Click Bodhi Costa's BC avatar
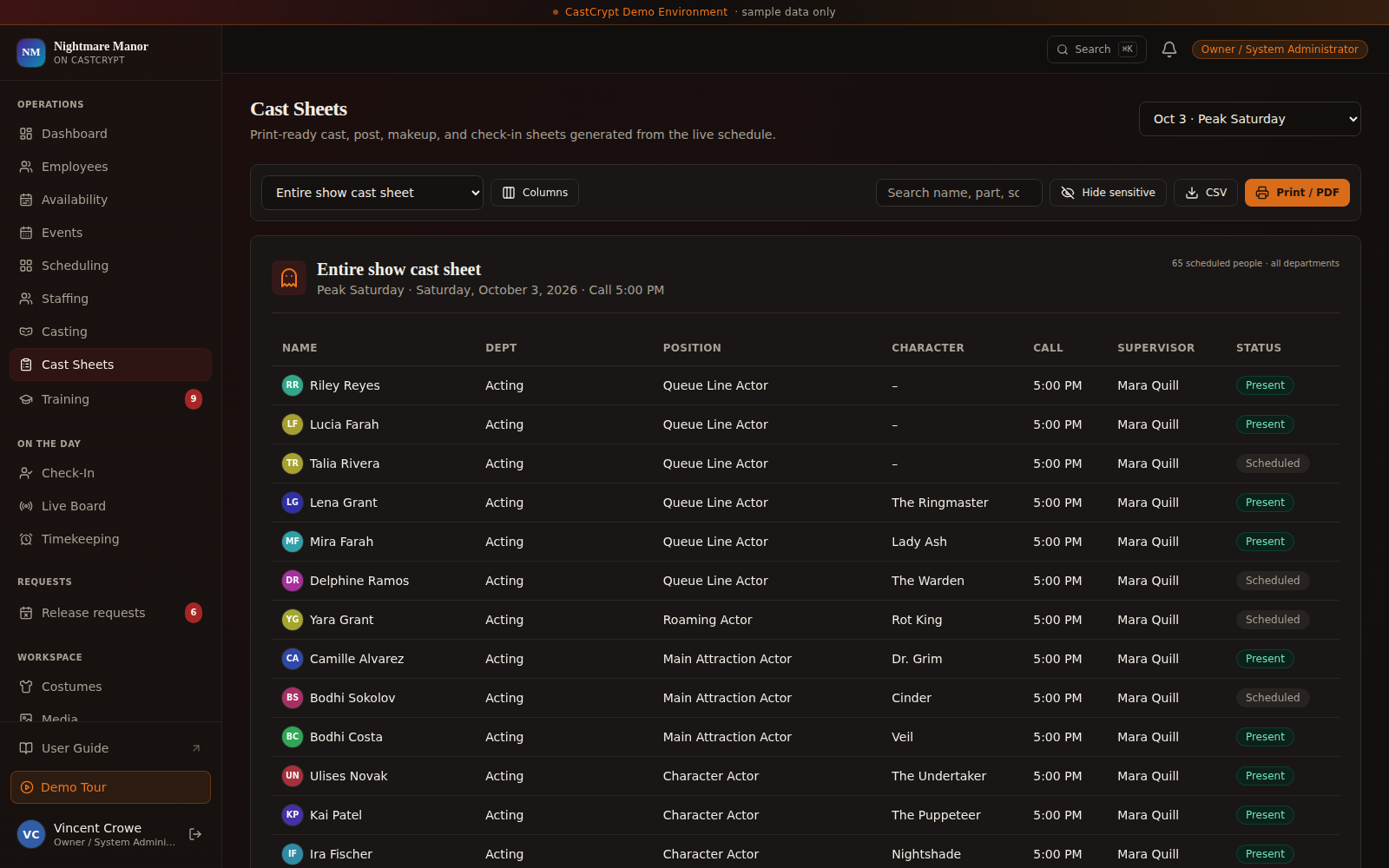Viewport: 1389px width, 868px height. (293, 737)
